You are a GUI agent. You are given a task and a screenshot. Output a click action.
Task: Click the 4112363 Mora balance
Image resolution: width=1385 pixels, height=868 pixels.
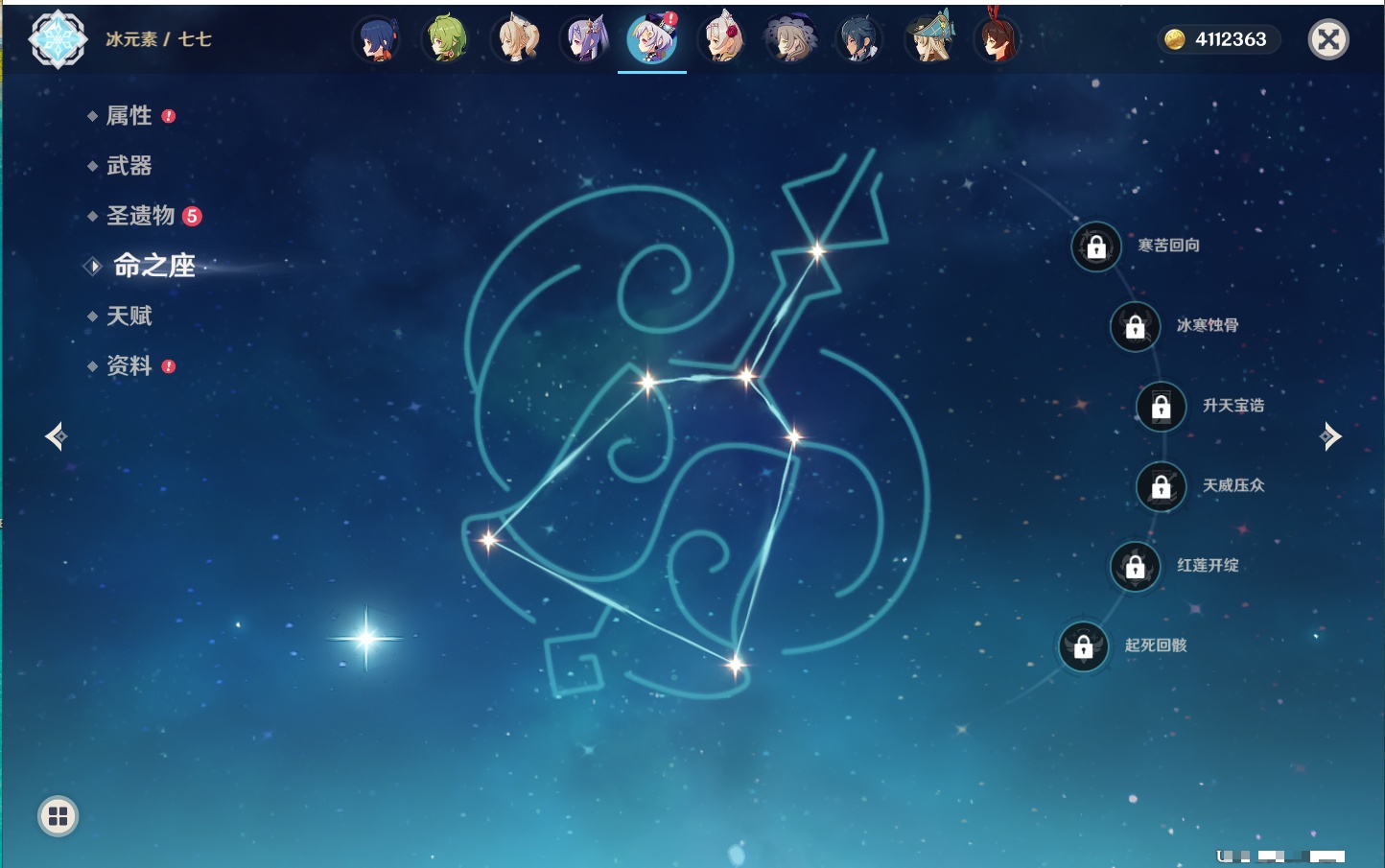point(1231,39)
